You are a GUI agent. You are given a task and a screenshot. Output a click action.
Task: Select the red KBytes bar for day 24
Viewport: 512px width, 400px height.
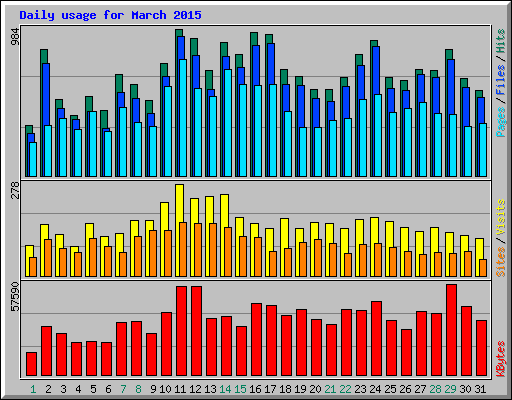click(x=376, y=339)
